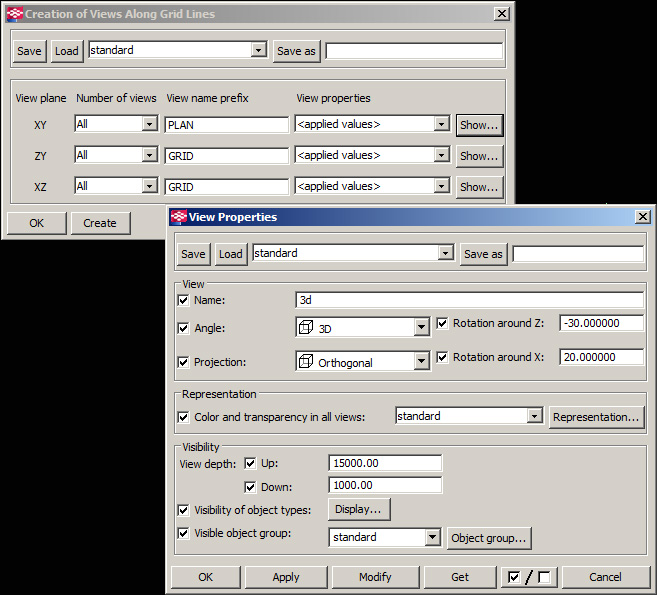Click Save in View Properties dialog
Viewport: 657px width, 595px height.
click(x=193, y=254)
